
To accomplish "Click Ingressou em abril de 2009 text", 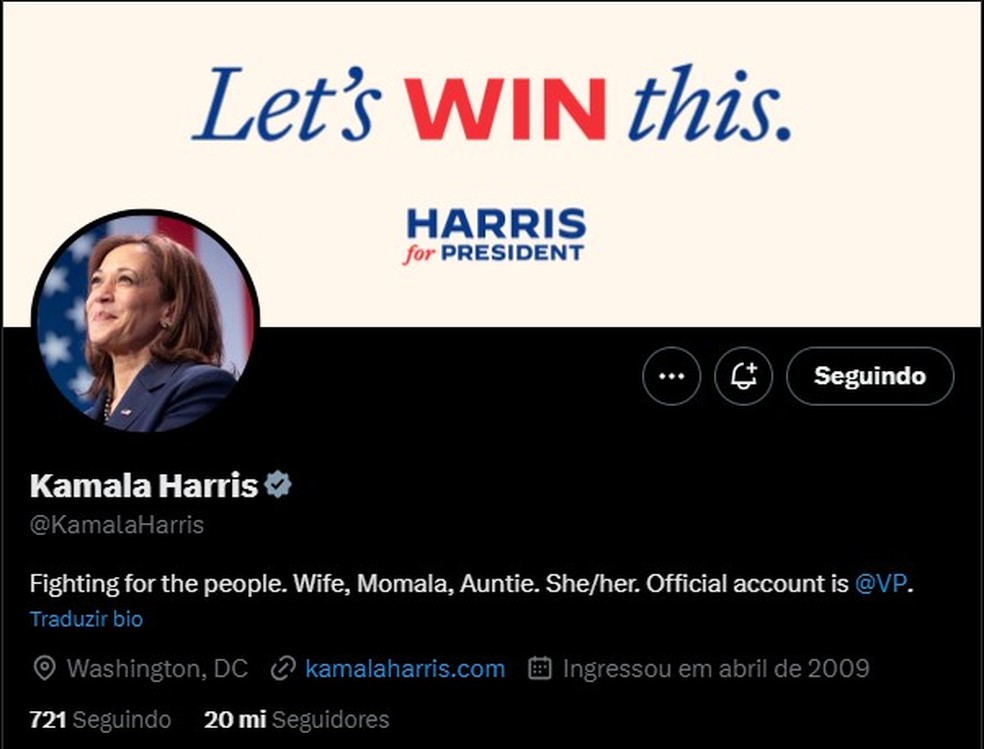I will point(716,669).
